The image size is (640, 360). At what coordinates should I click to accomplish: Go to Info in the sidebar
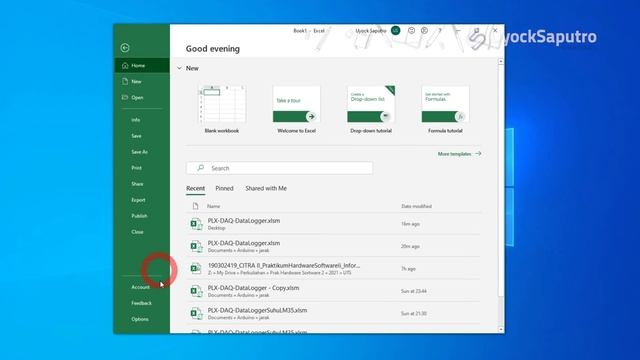pos(136,120)
